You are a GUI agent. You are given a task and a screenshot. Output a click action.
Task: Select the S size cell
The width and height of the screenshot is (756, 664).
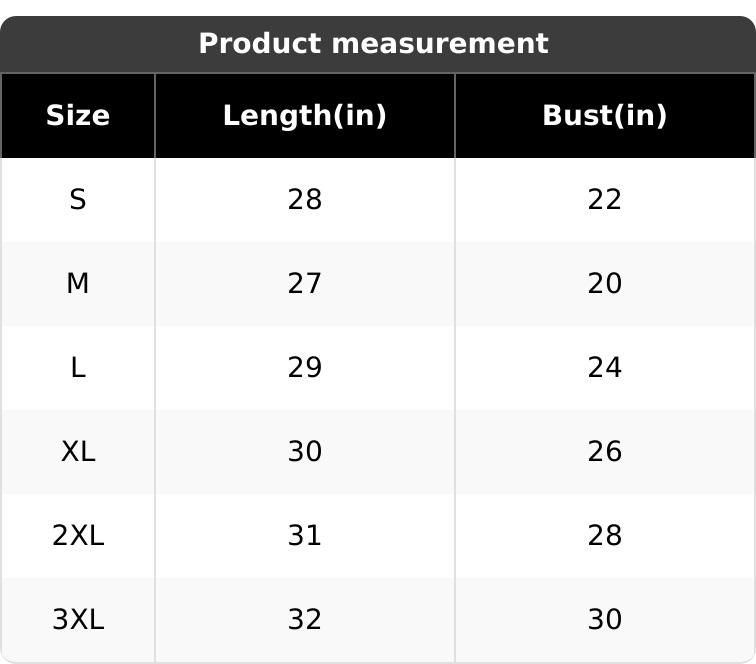[x=78, y=200]
